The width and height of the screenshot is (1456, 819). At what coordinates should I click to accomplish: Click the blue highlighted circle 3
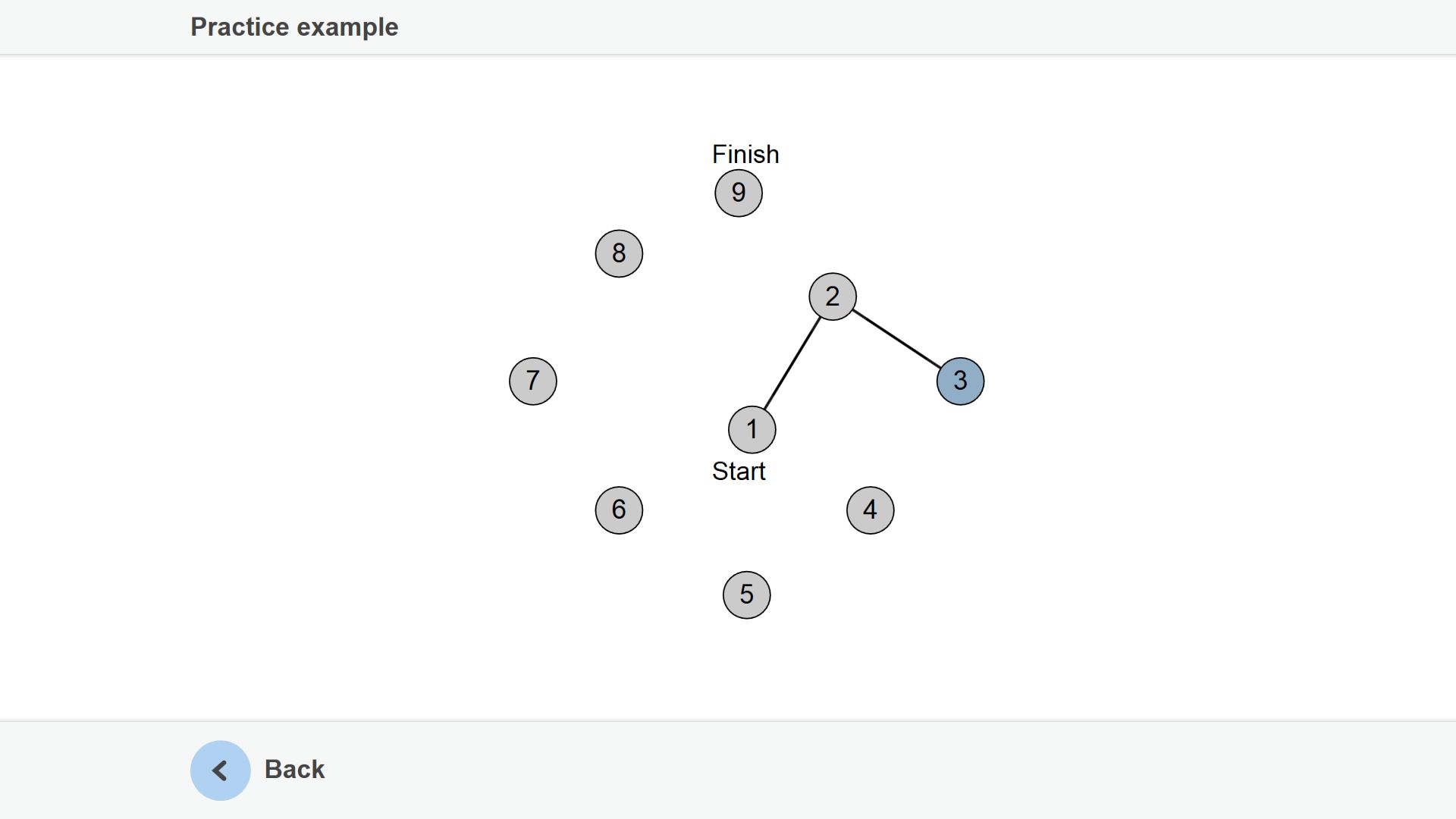960,381
